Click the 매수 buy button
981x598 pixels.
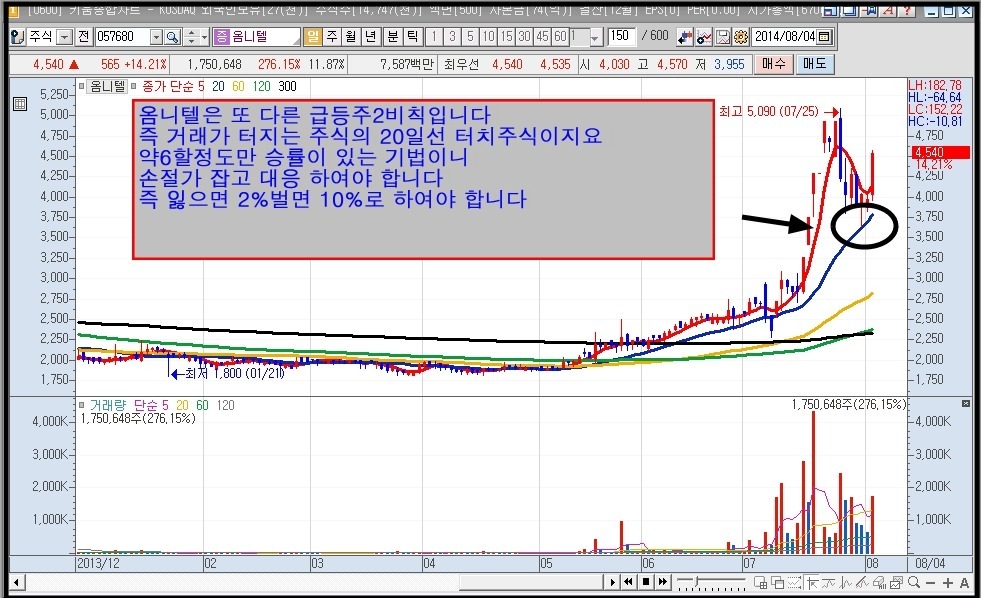774,64
